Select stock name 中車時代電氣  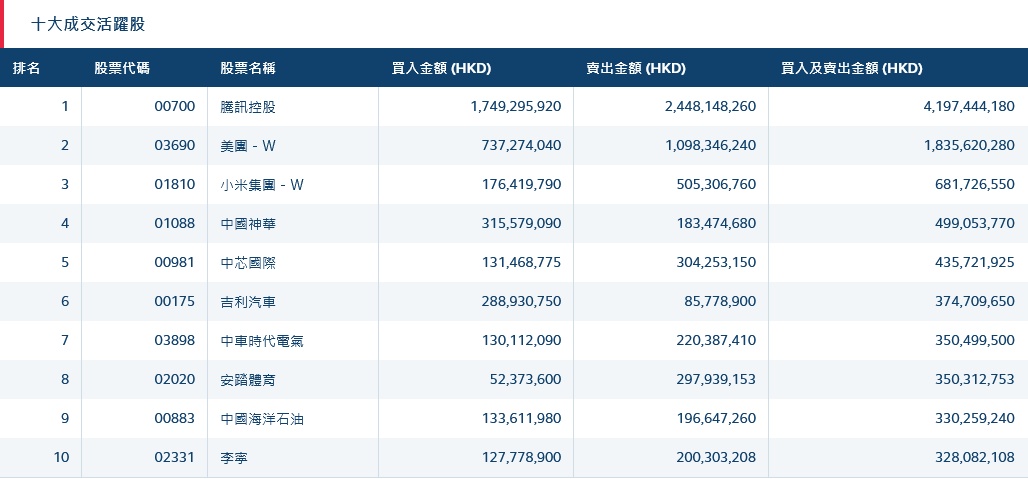tap(262, 341)
